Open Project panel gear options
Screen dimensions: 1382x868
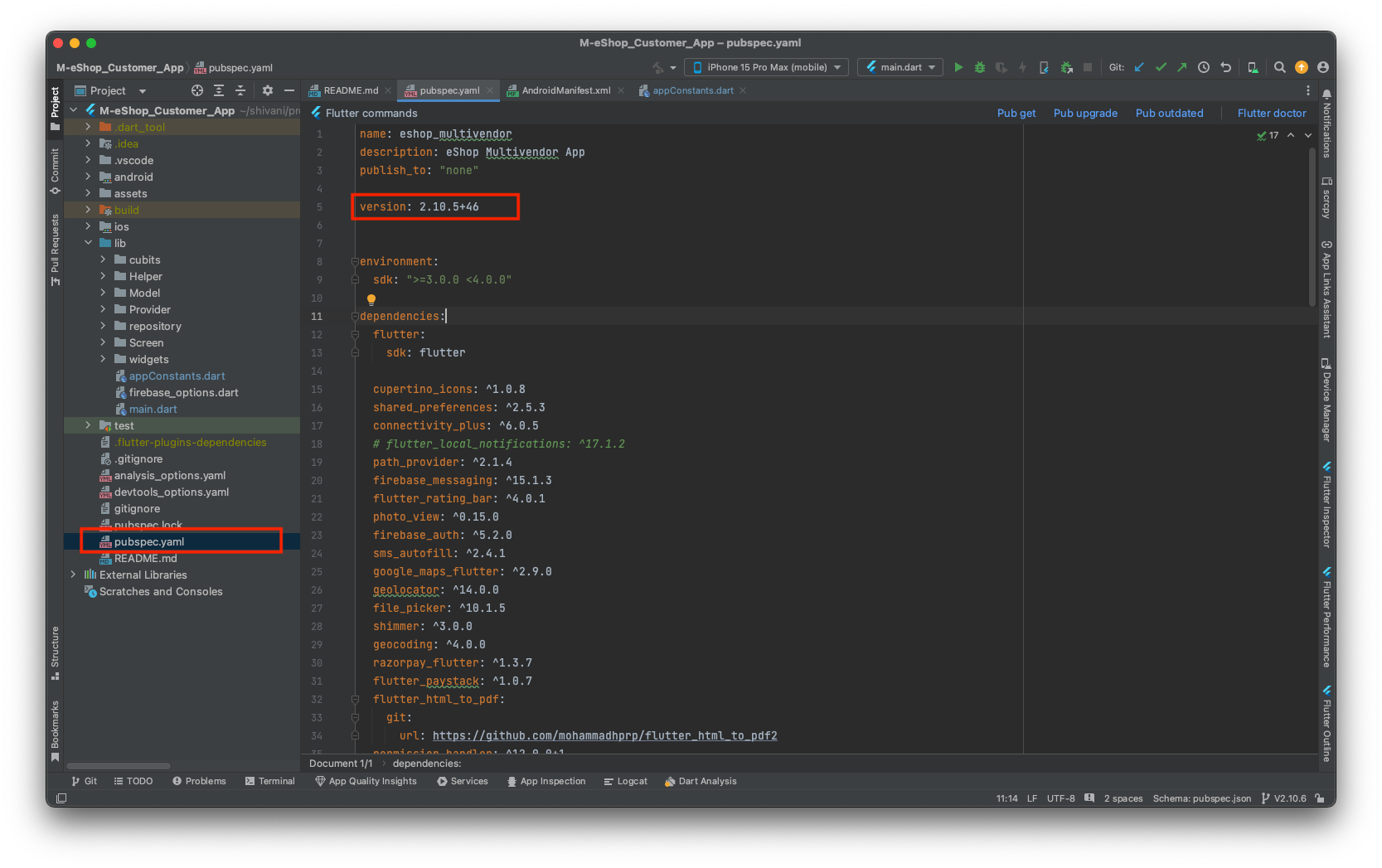pyautogui.click(x=268, y=90)
